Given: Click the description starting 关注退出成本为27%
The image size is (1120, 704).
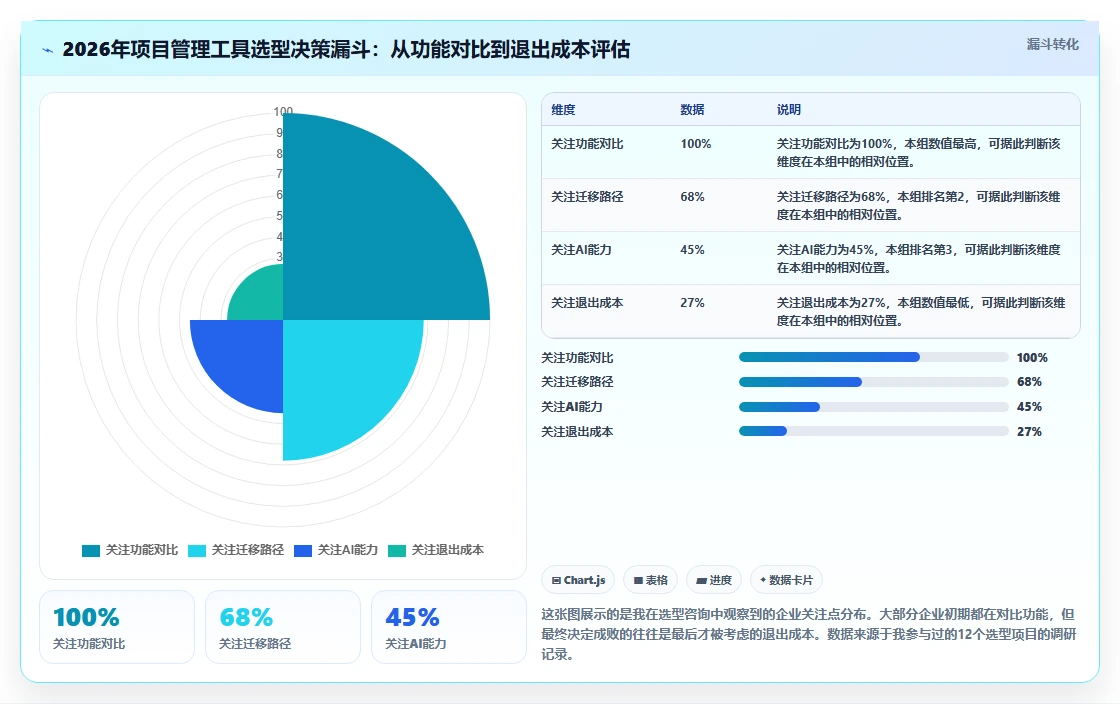Looking at the screenshot, I should point(921,311).
